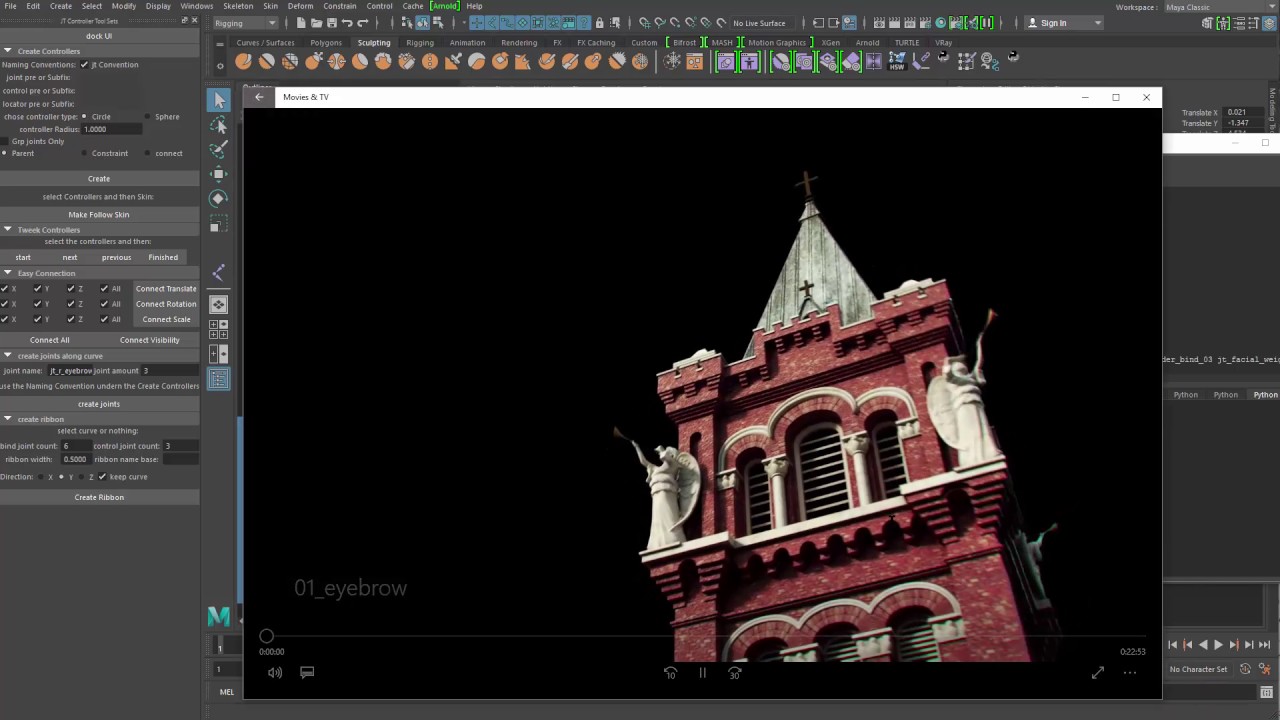The height and width of the screenshot is (720, 1280).
Task: Skip forward 30 seconds in video
Action: (x=735, y=673)
